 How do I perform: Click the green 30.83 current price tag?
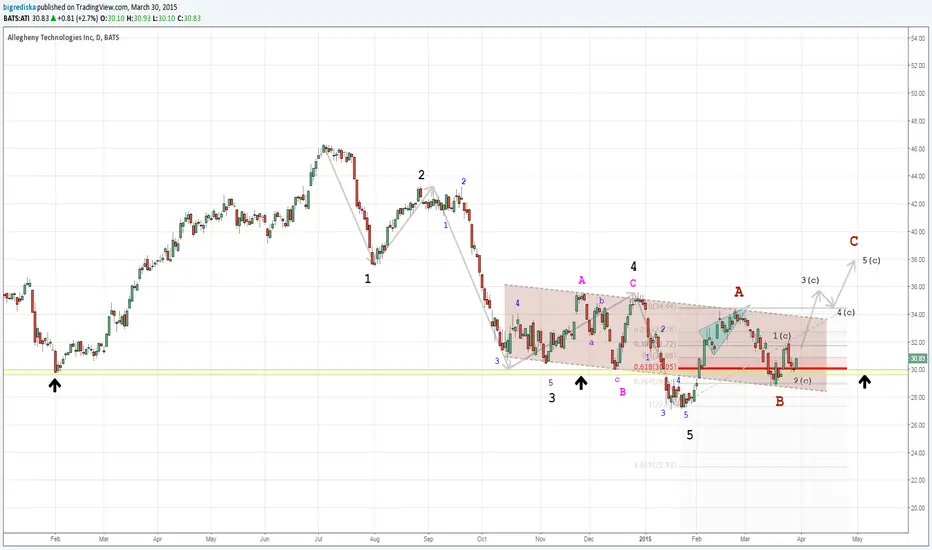pos(918,359)
